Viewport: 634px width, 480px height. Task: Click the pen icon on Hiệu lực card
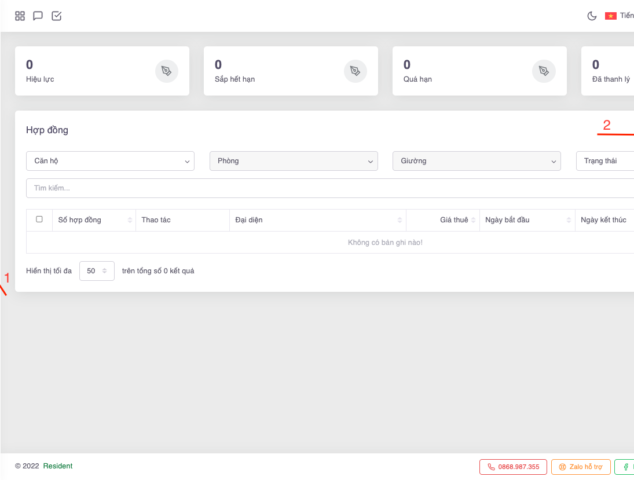point(167,71)
